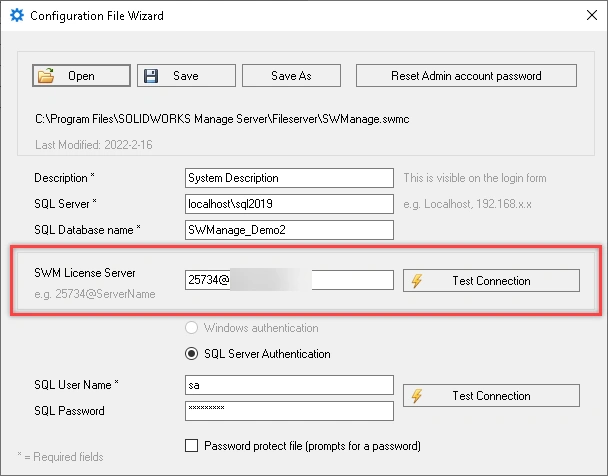This screenshot has height=476, width=608.
Task: Click the folder icon on the Open button
Action: 47,76
